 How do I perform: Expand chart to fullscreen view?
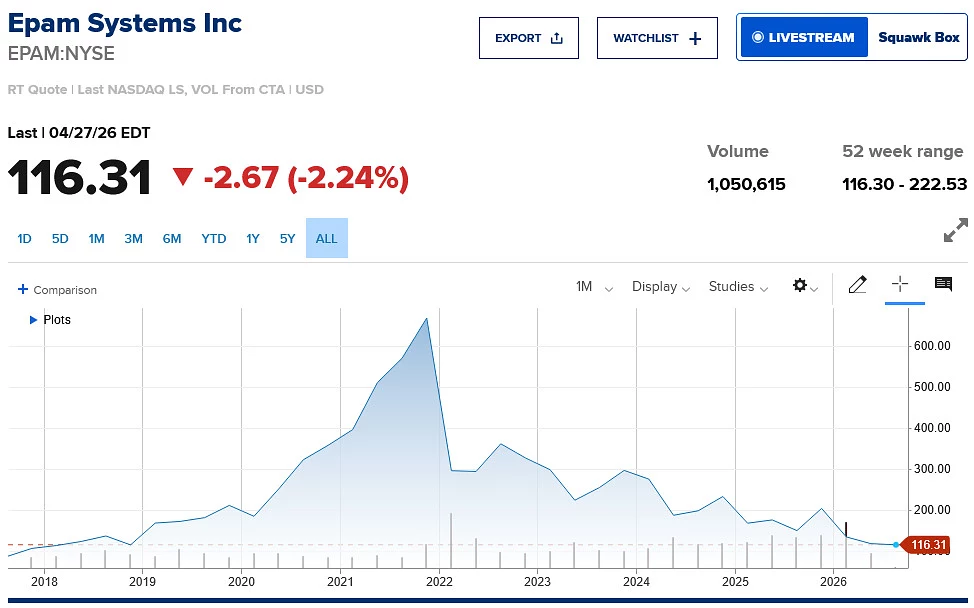pyautogui.click(x=955, y=230)
